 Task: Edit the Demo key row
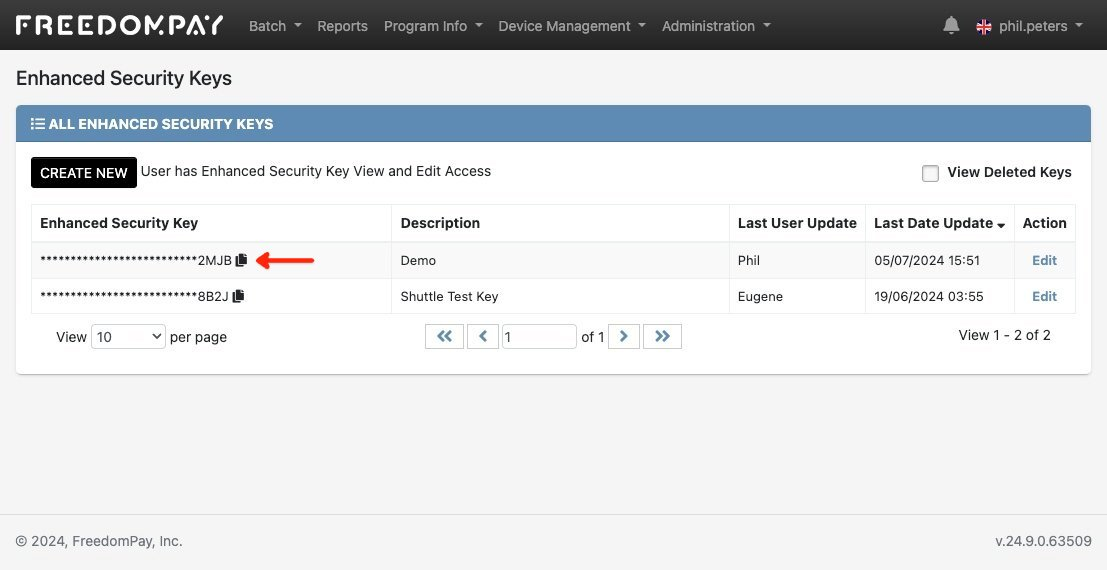(x=1044, y=260)
